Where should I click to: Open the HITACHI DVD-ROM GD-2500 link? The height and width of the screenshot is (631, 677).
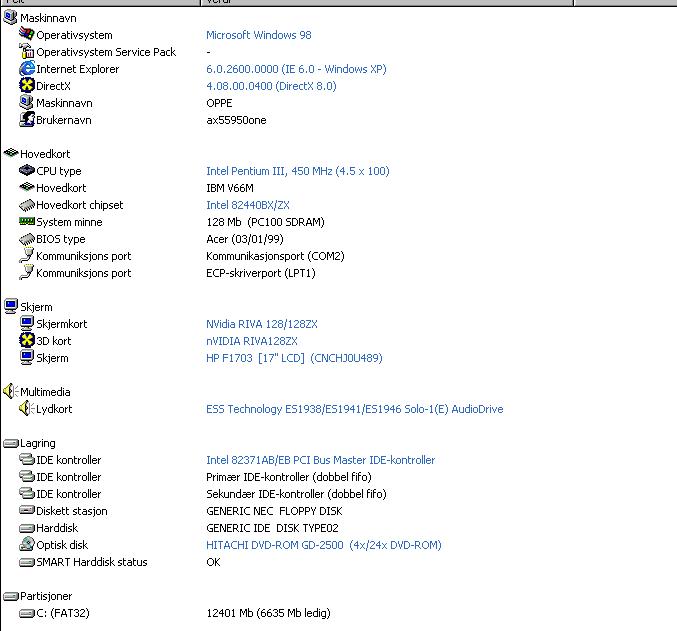(x=324, y=545)
